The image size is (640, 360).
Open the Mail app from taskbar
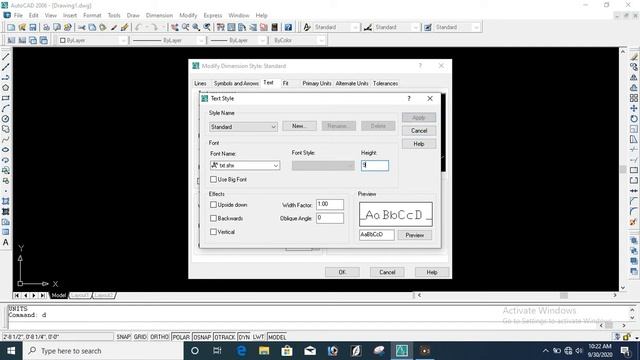tap(310, 351)
